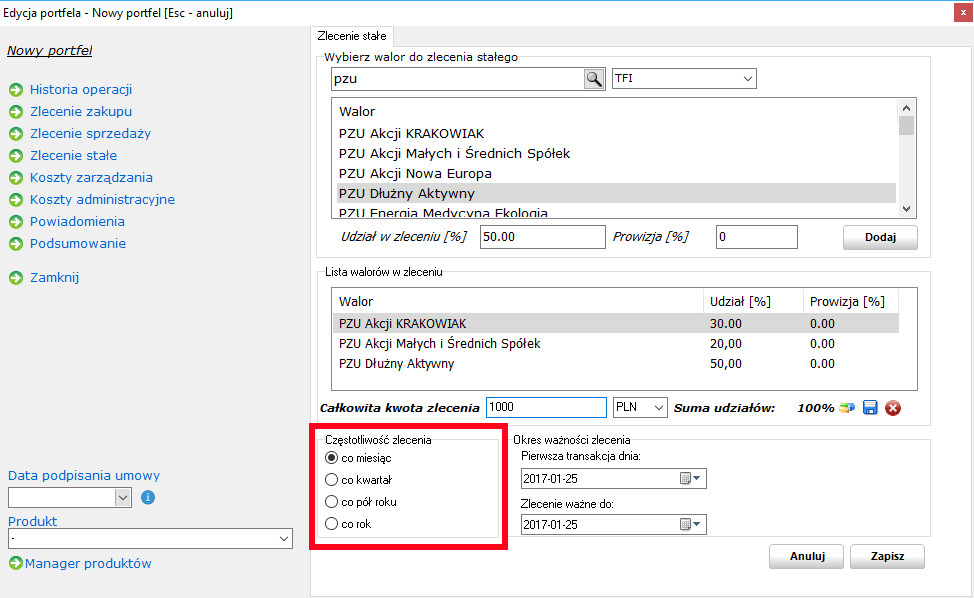
Task: Open Historia operacji in the sidebar
Action: pos(80,90)
